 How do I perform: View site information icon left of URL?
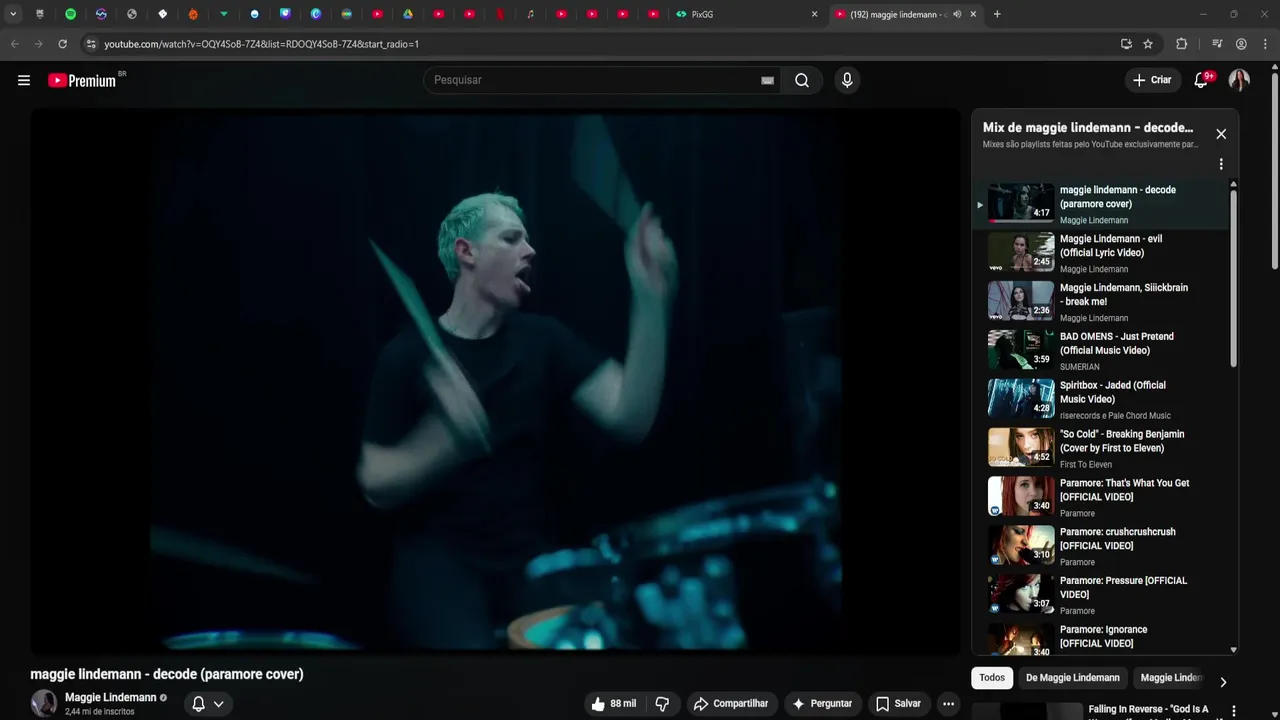click(x=91, y=44)
